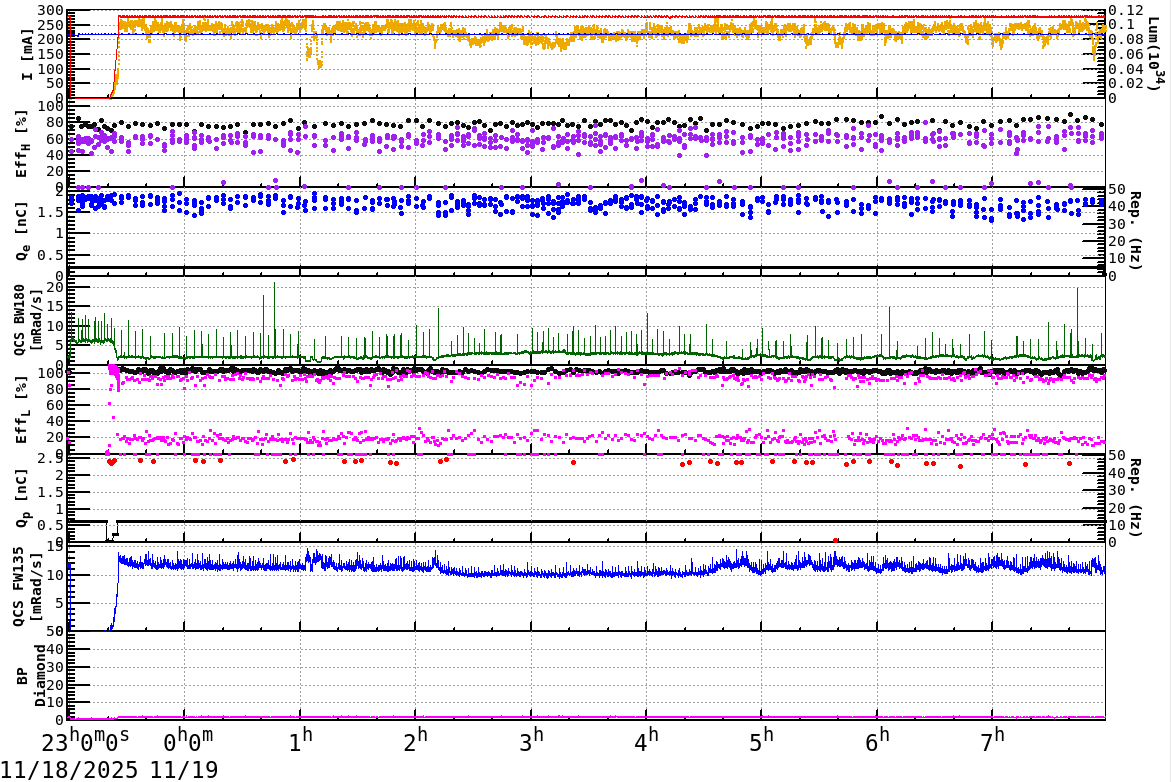
Task: Click the '7h' time axis label
Action: point(993,742)
